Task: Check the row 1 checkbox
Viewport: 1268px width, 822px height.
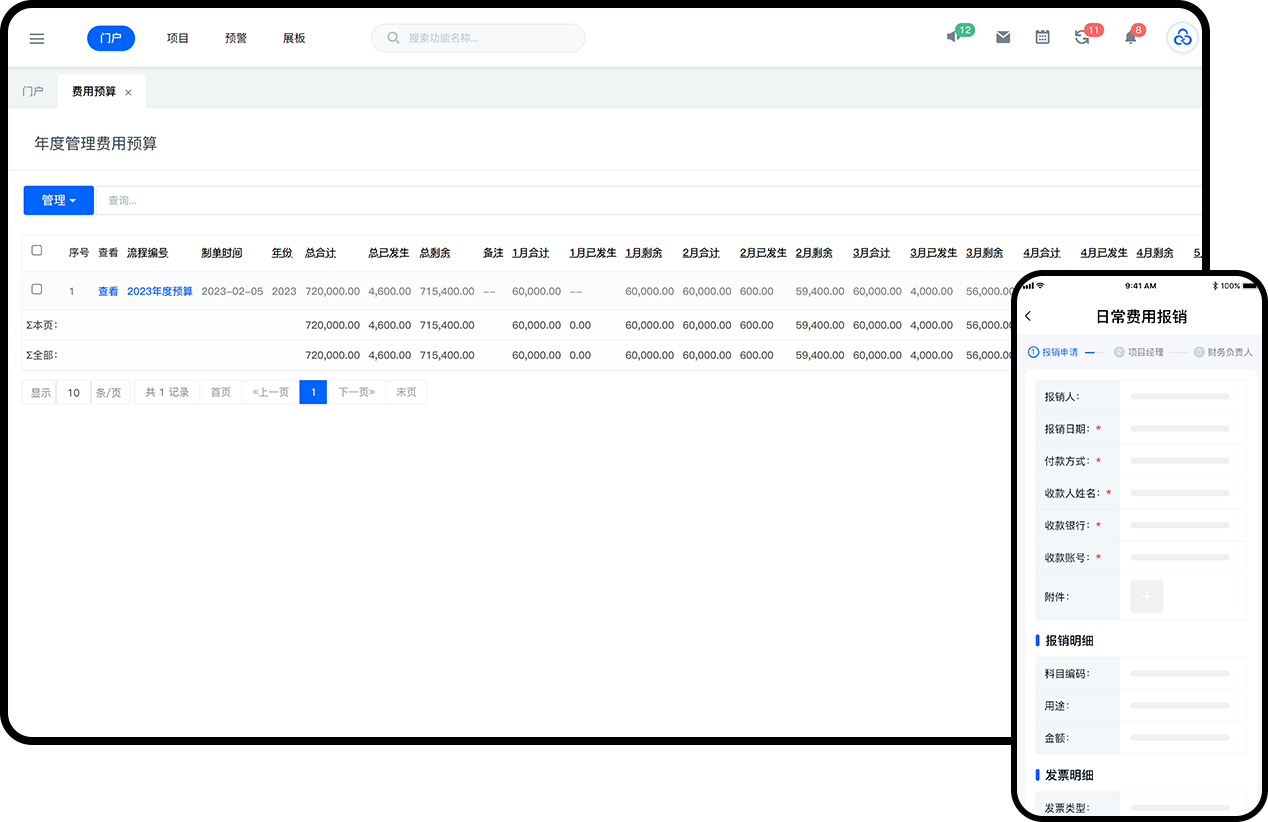Action: pyautogui.click(x=37, y=290)
